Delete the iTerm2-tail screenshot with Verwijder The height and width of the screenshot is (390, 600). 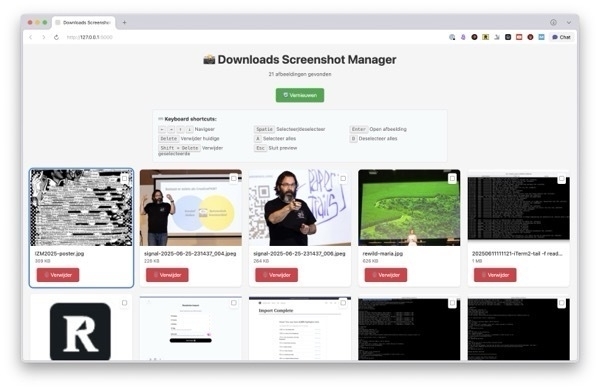pos(495,275)
